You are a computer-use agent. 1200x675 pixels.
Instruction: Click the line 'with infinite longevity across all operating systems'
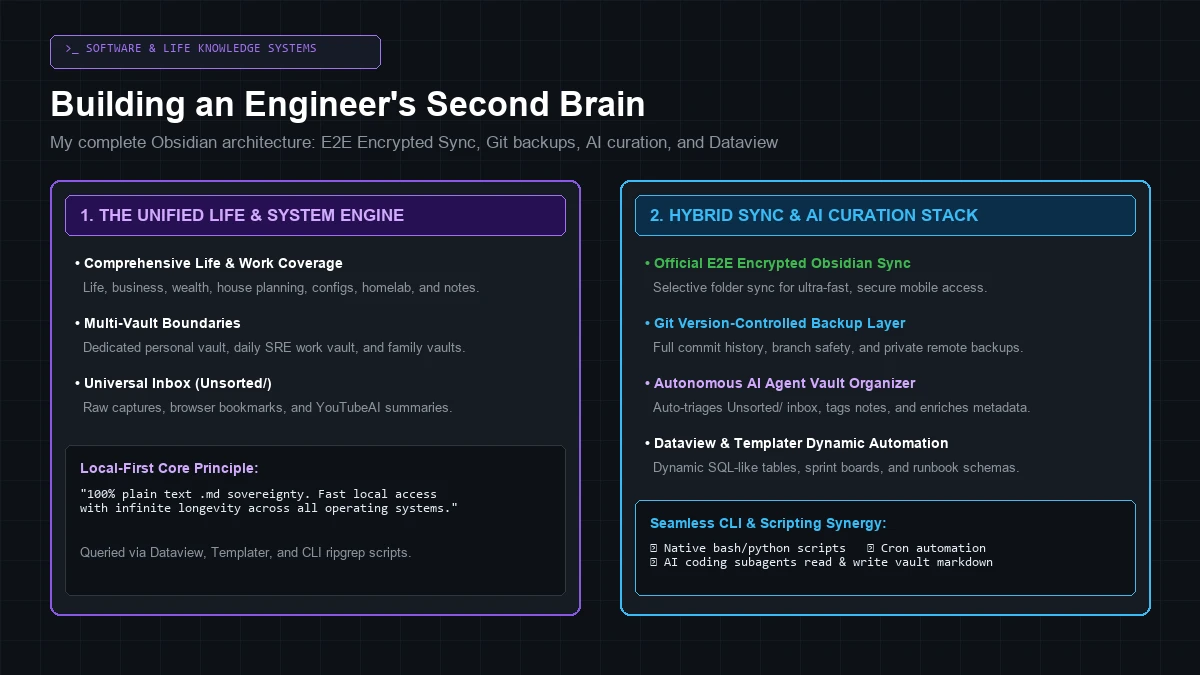coord(269,508)
